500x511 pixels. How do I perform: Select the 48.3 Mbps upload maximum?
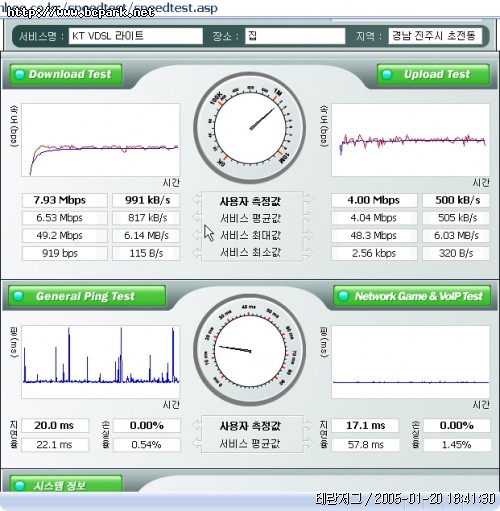[374, 236]
